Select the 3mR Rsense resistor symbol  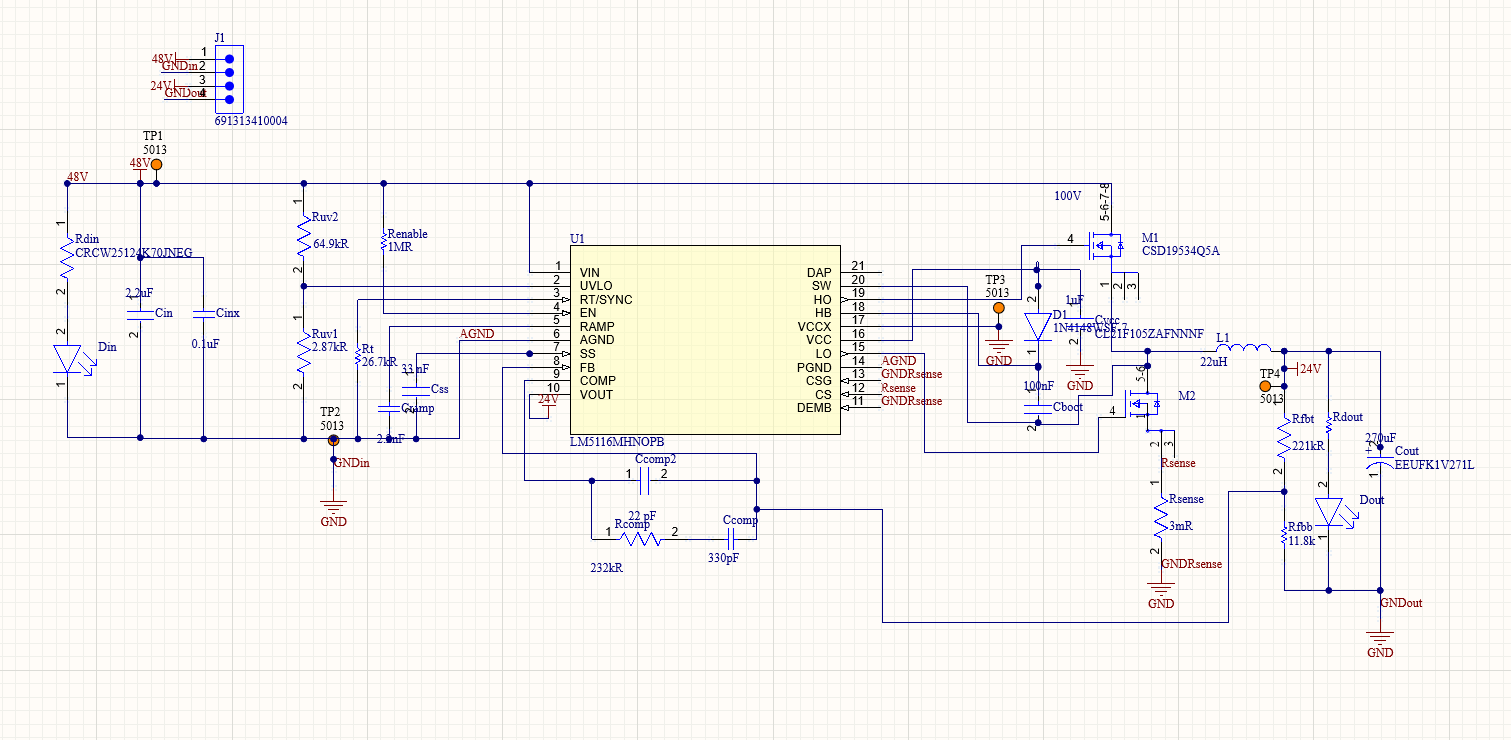(1161, 519)
